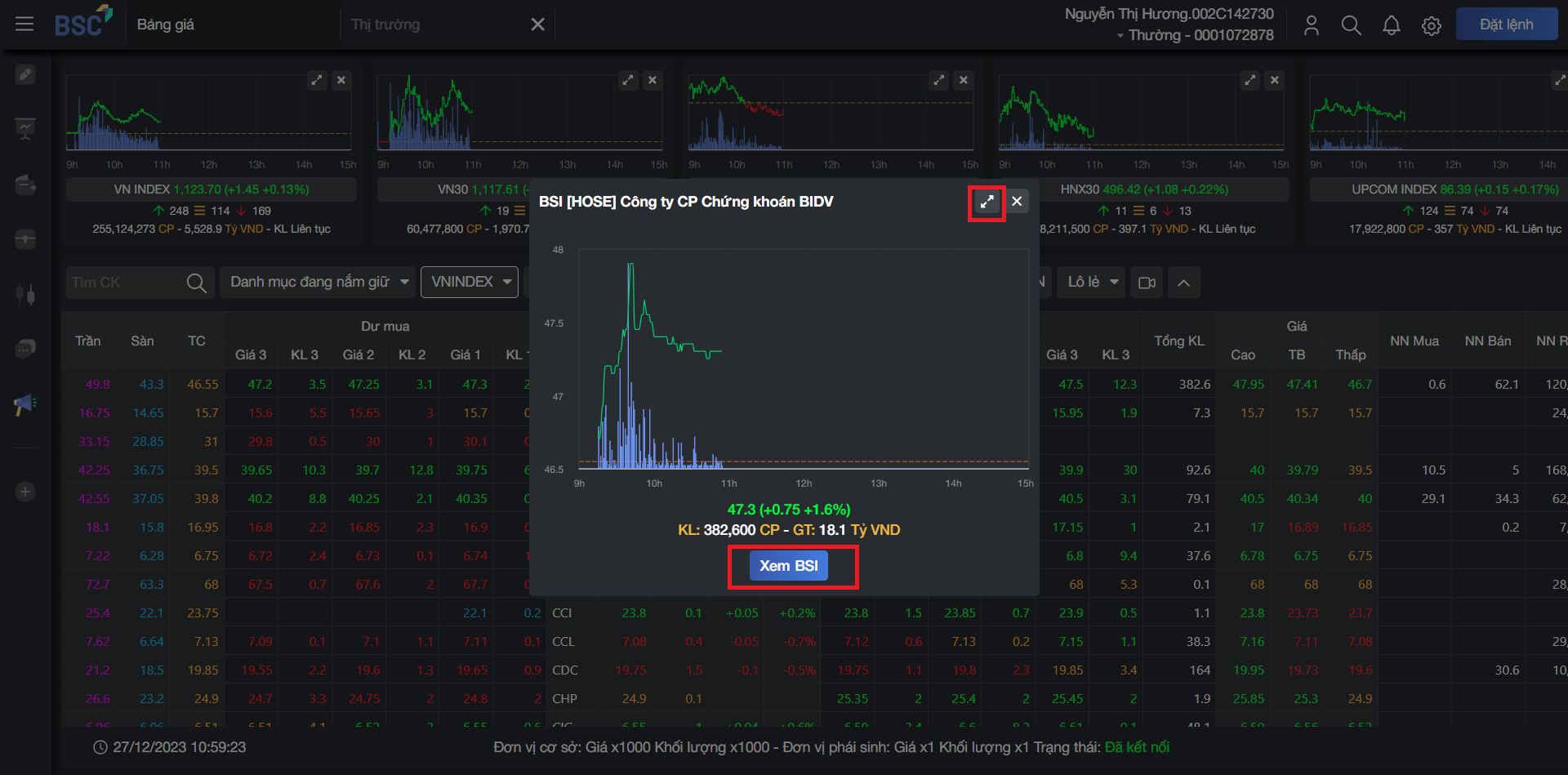Collapse panel with the up chevron button

point(1183,283)
